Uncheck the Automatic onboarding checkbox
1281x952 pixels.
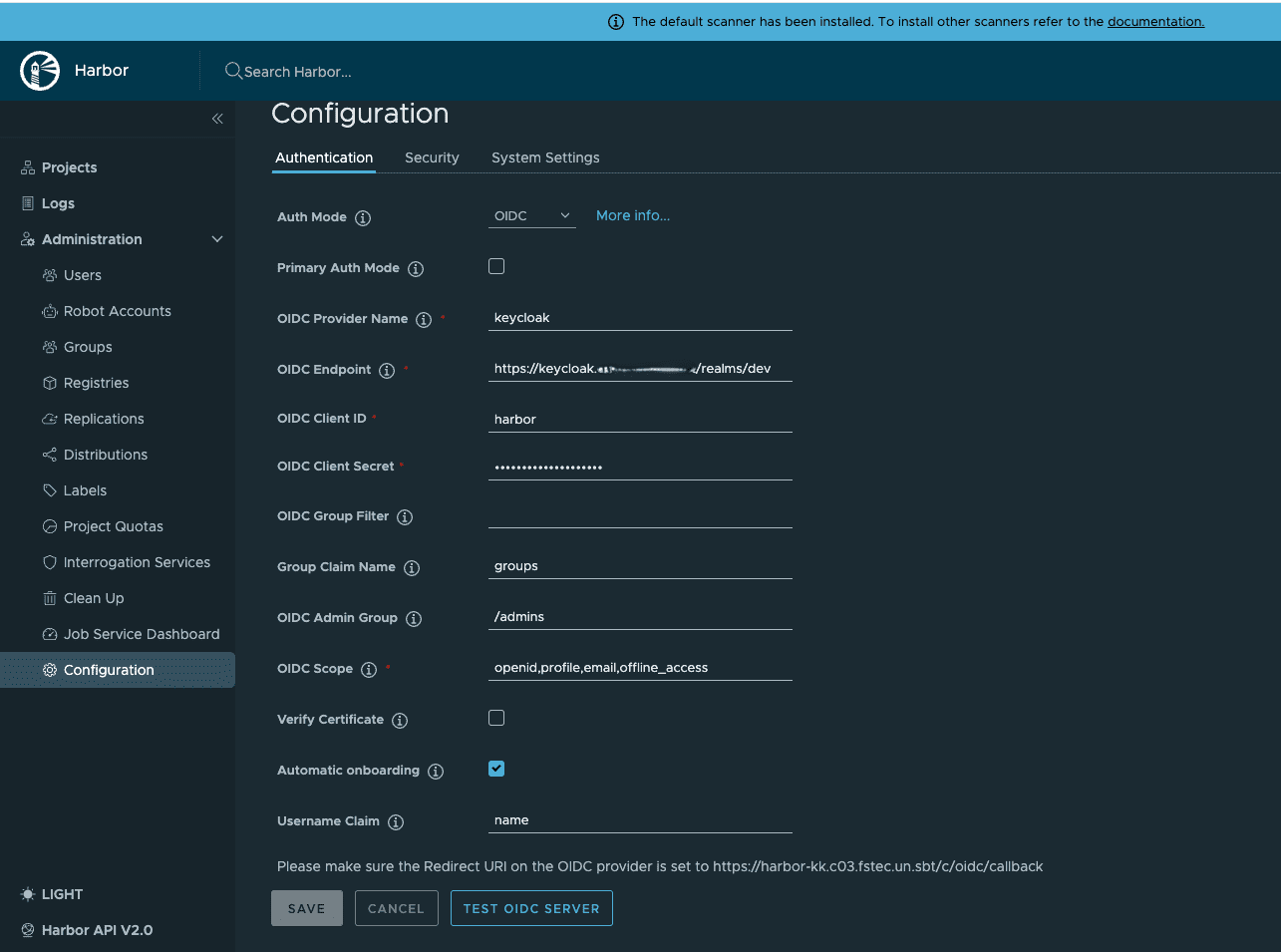[496, 769]
